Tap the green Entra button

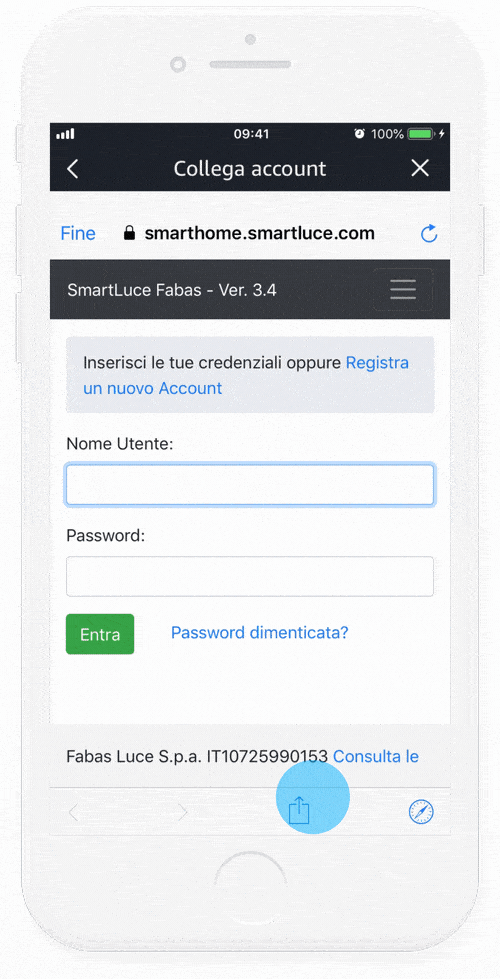click(x=100, y=634)
